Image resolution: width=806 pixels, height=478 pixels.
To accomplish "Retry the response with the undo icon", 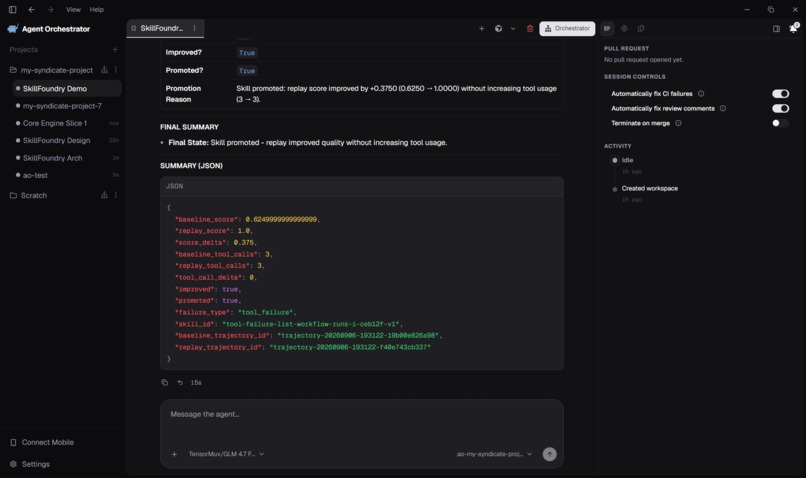I will 180,382.
